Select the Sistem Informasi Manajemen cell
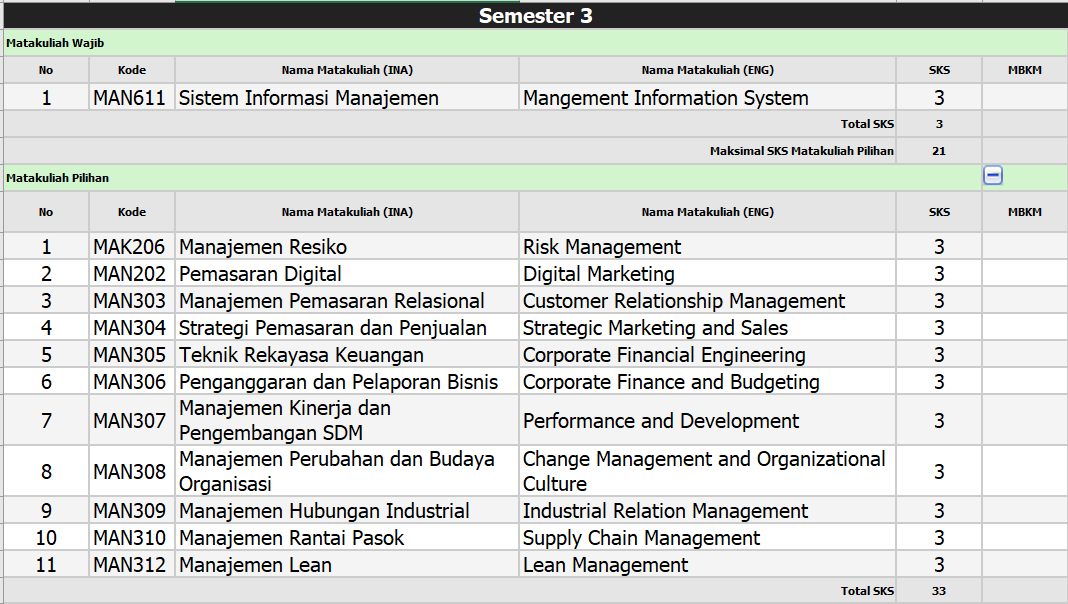This screenshot has width=1068, height=604. pos(309,98)
